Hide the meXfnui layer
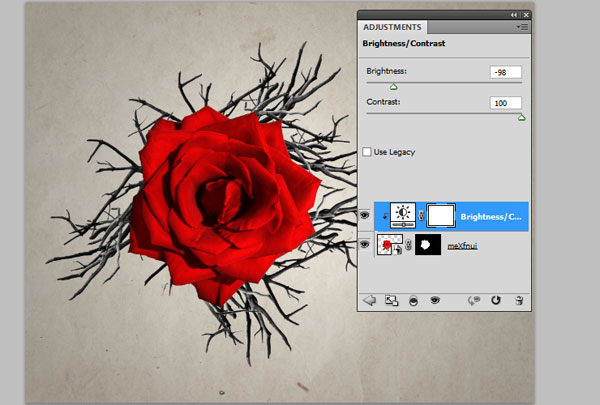 [366, 245]
